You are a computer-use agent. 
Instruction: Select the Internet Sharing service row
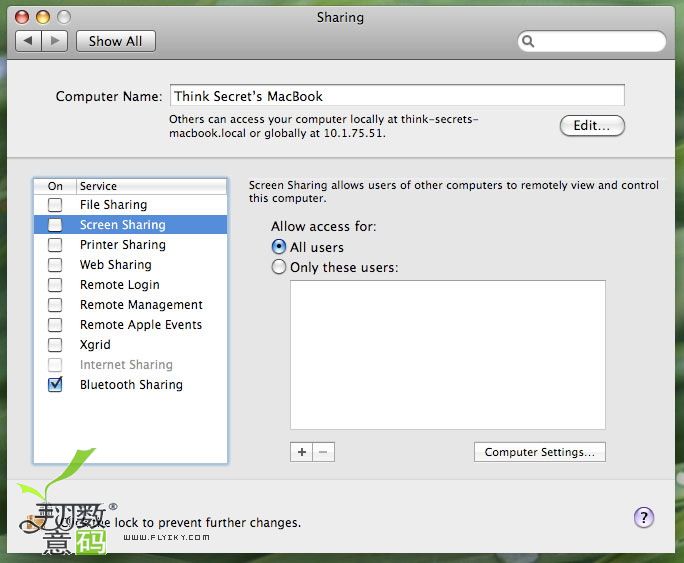tap(130, 365)
